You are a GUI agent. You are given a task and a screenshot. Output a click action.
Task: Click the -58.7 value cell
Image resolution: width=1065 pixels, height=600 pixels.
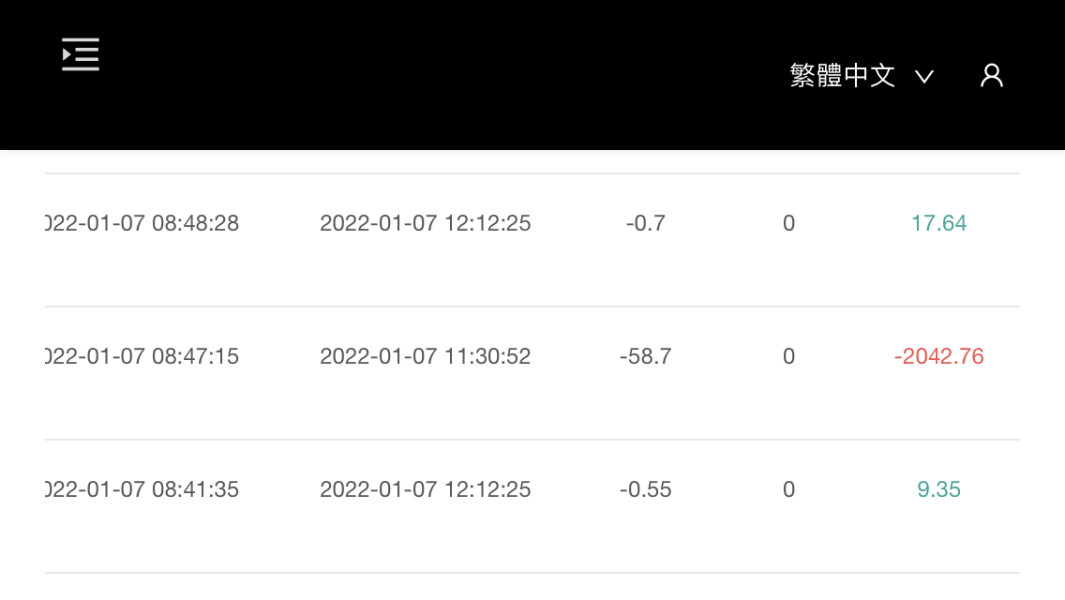click(645, 356)
